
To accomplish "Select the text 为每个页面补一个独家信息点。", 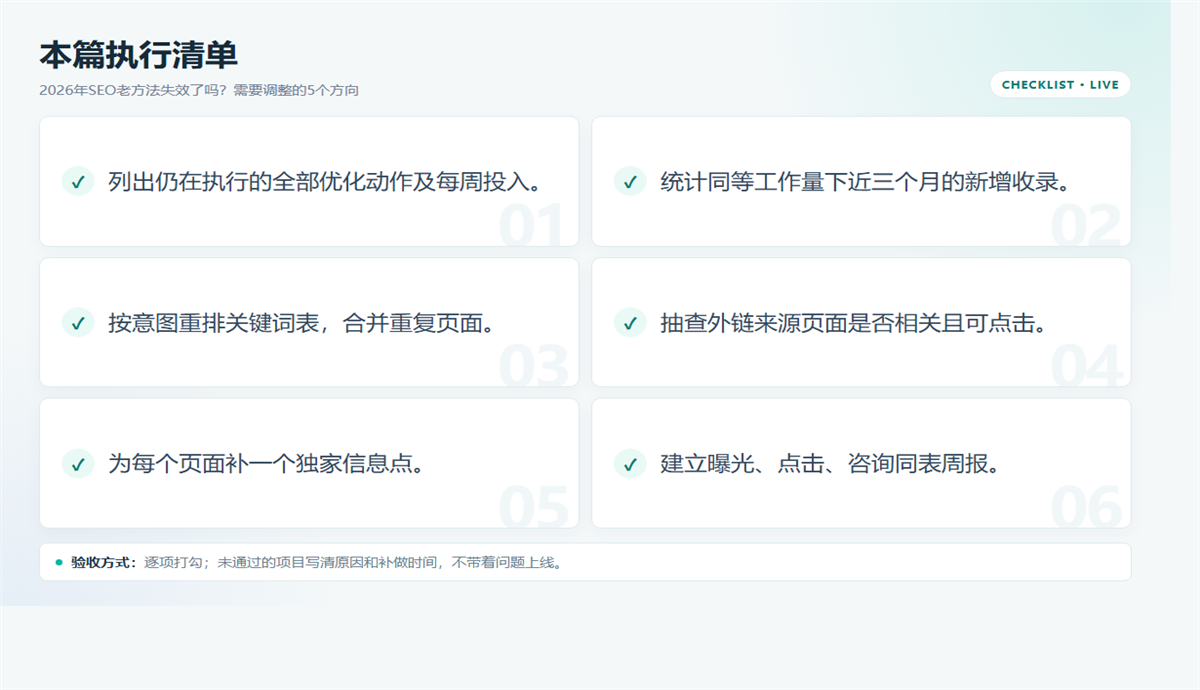I will pos(266,464).
